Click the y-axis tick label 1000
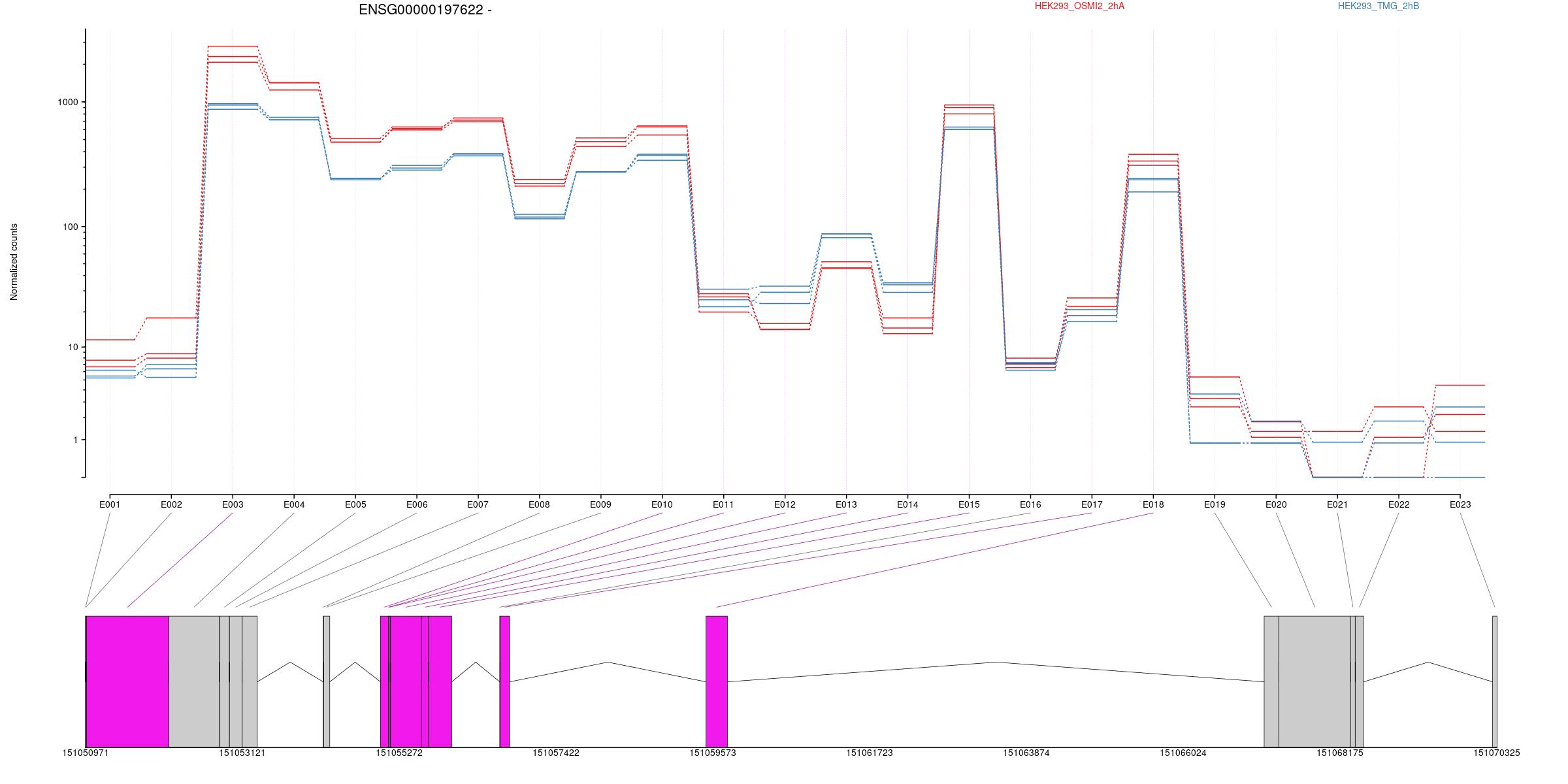This screenshot has width=1568, height=784. [x=68, y=102]
